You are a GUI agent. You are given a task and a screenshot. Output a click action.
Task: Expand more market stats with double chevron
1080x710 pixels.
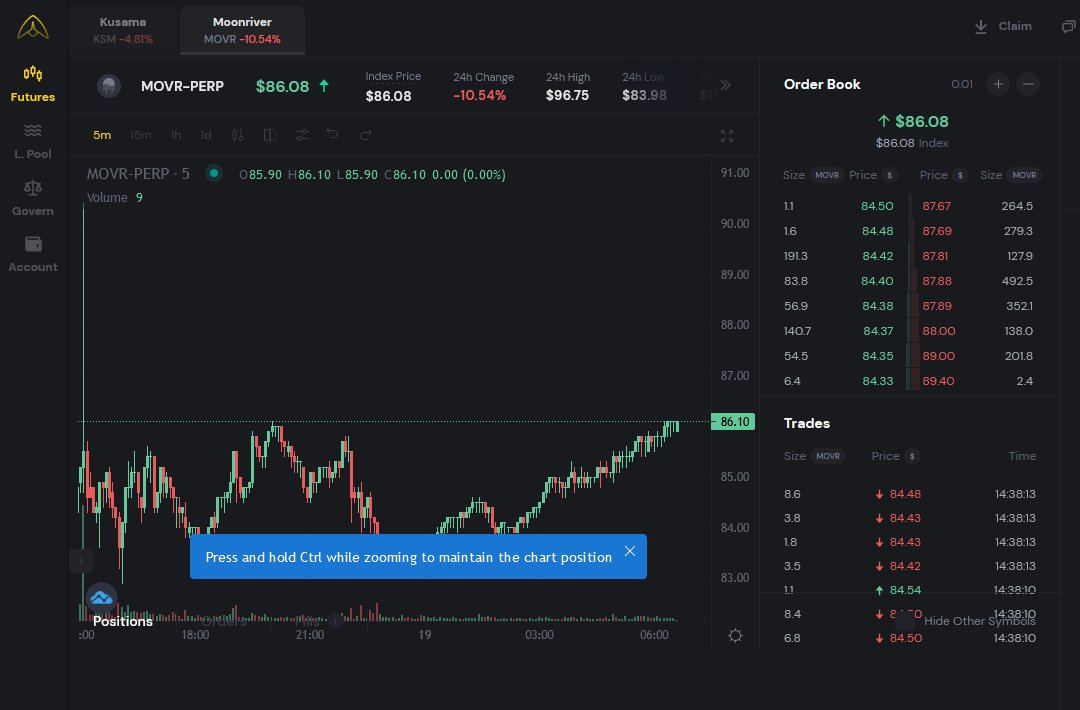pos(725,85)
